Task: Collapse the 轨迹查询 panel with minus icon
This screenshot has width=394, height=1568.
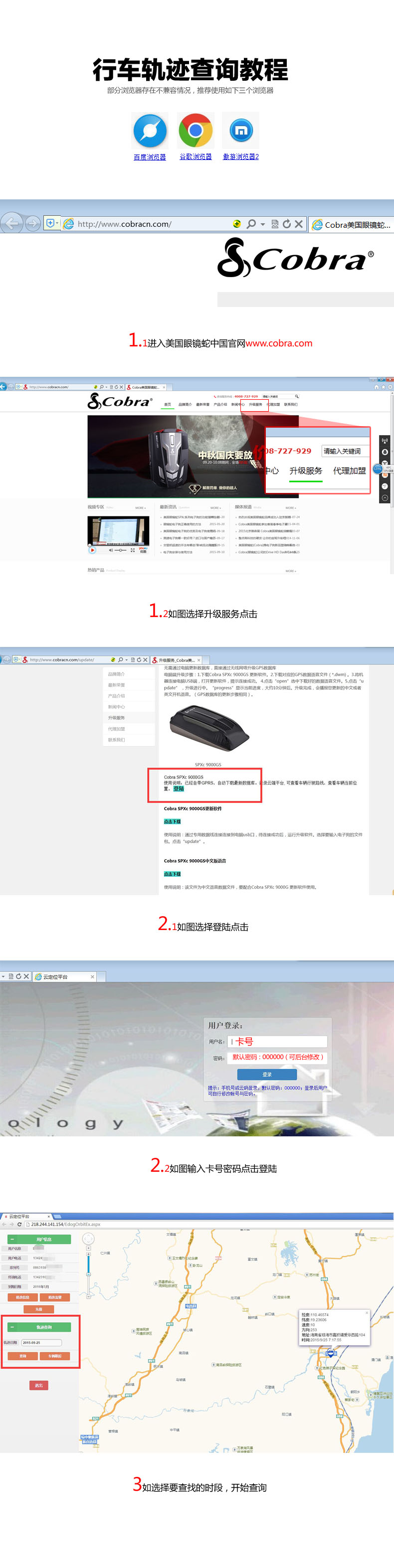Action: [x=11, y=1327]
